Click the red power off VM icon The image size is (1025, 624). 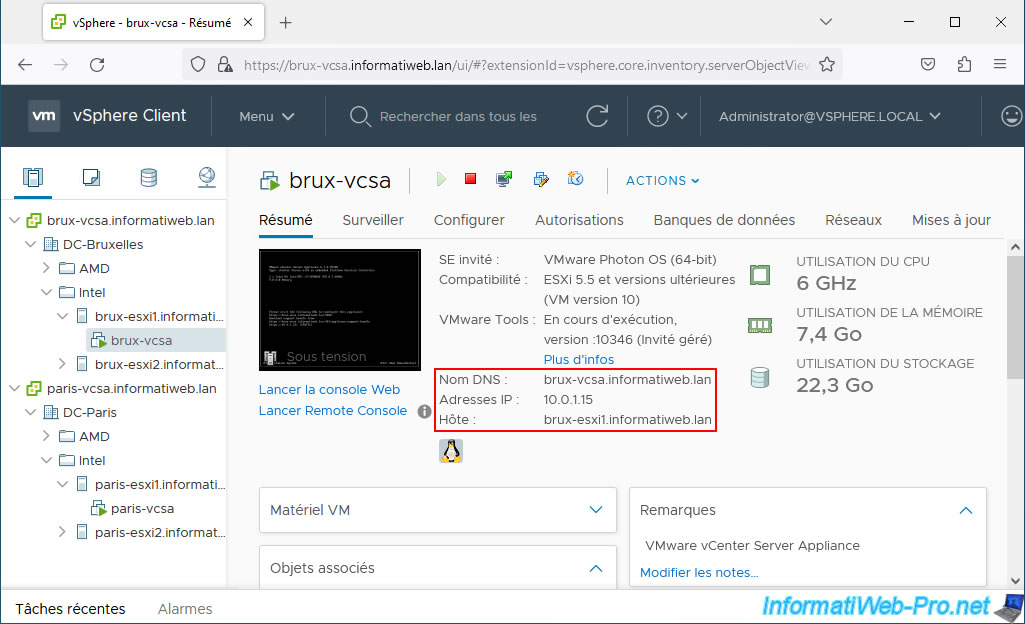click(470, 178)
